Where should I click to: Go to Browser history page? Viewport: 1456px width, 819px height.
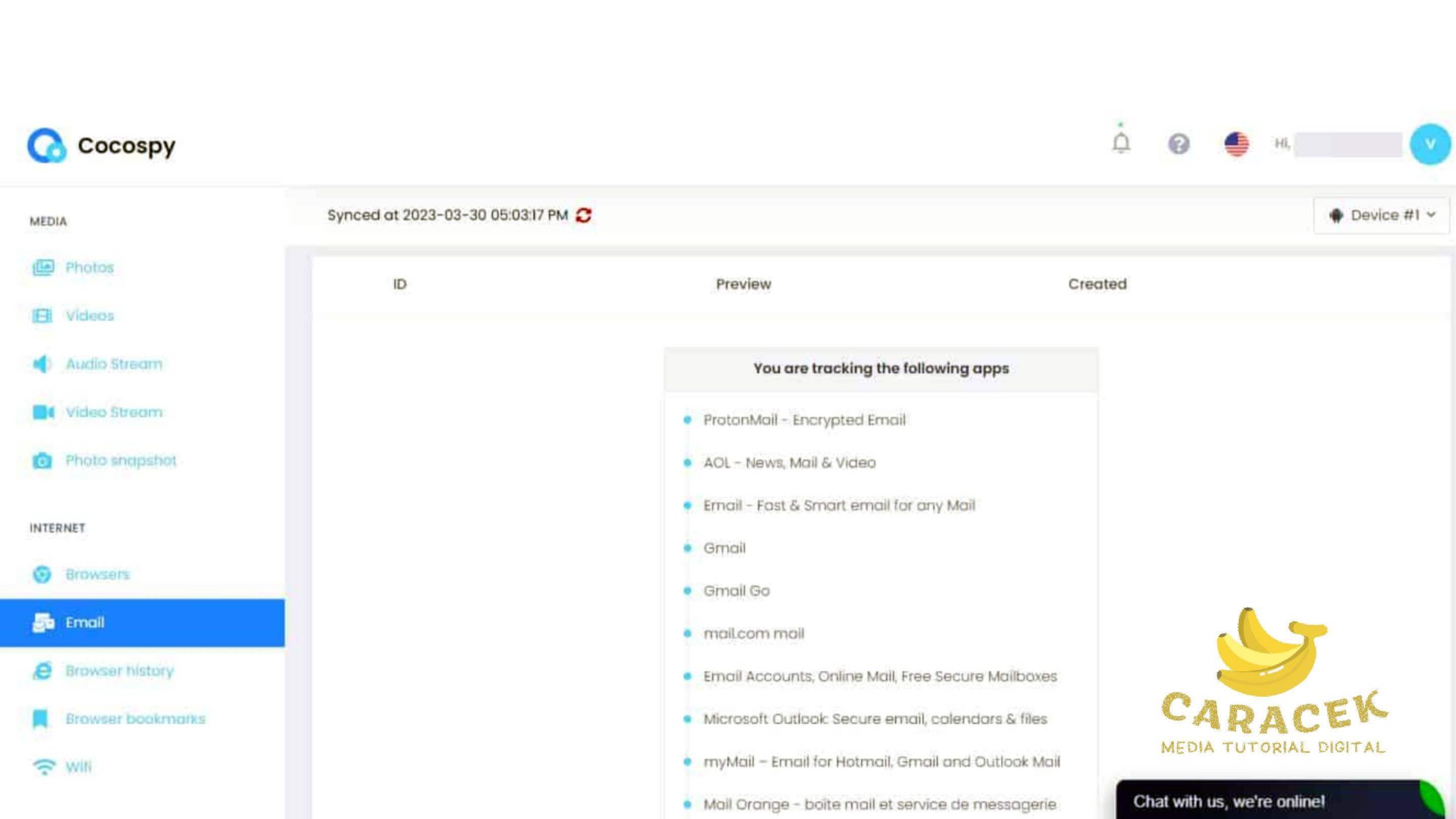pos(119,671)
